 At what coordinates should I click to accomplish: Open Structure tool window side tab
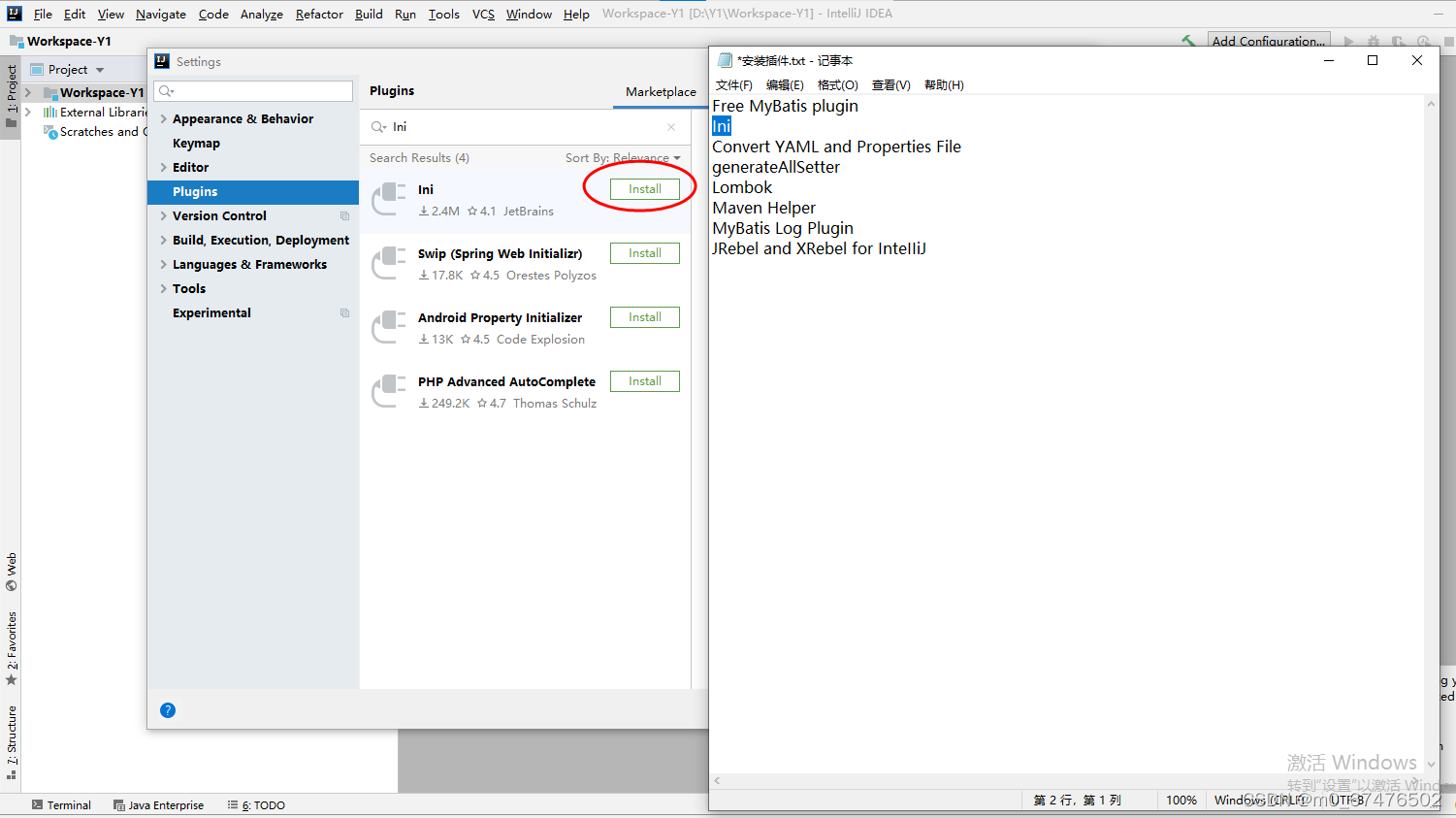pos(12,743)
